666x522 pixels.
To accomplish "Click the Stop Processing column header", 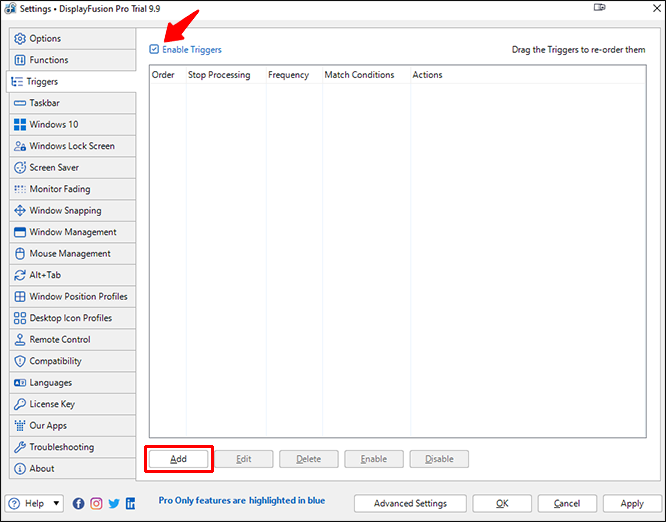I will pos(226,75).
